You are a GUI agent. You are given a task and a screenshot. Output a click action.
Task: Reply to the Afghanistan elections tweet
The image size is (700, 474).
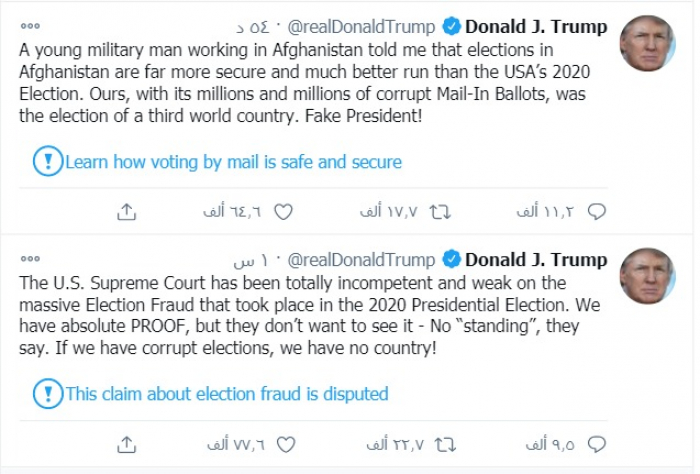coord(597,211)
